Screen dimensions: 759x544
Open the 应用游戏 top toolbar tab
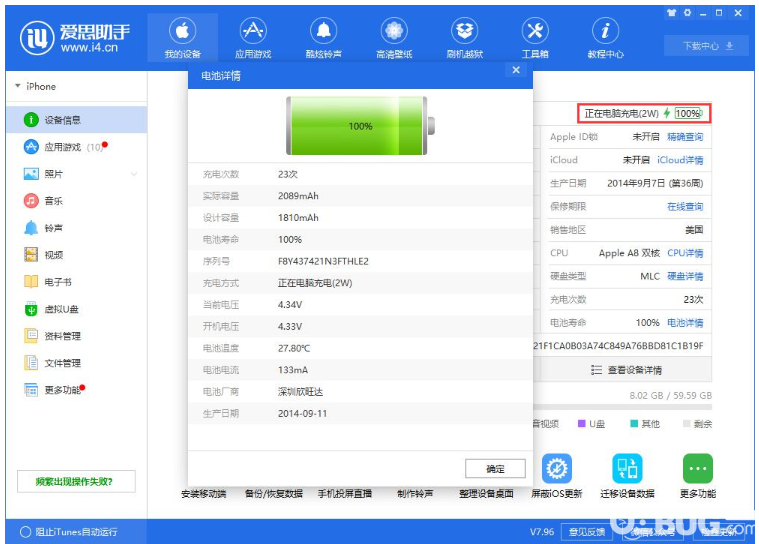coord(253,38)
